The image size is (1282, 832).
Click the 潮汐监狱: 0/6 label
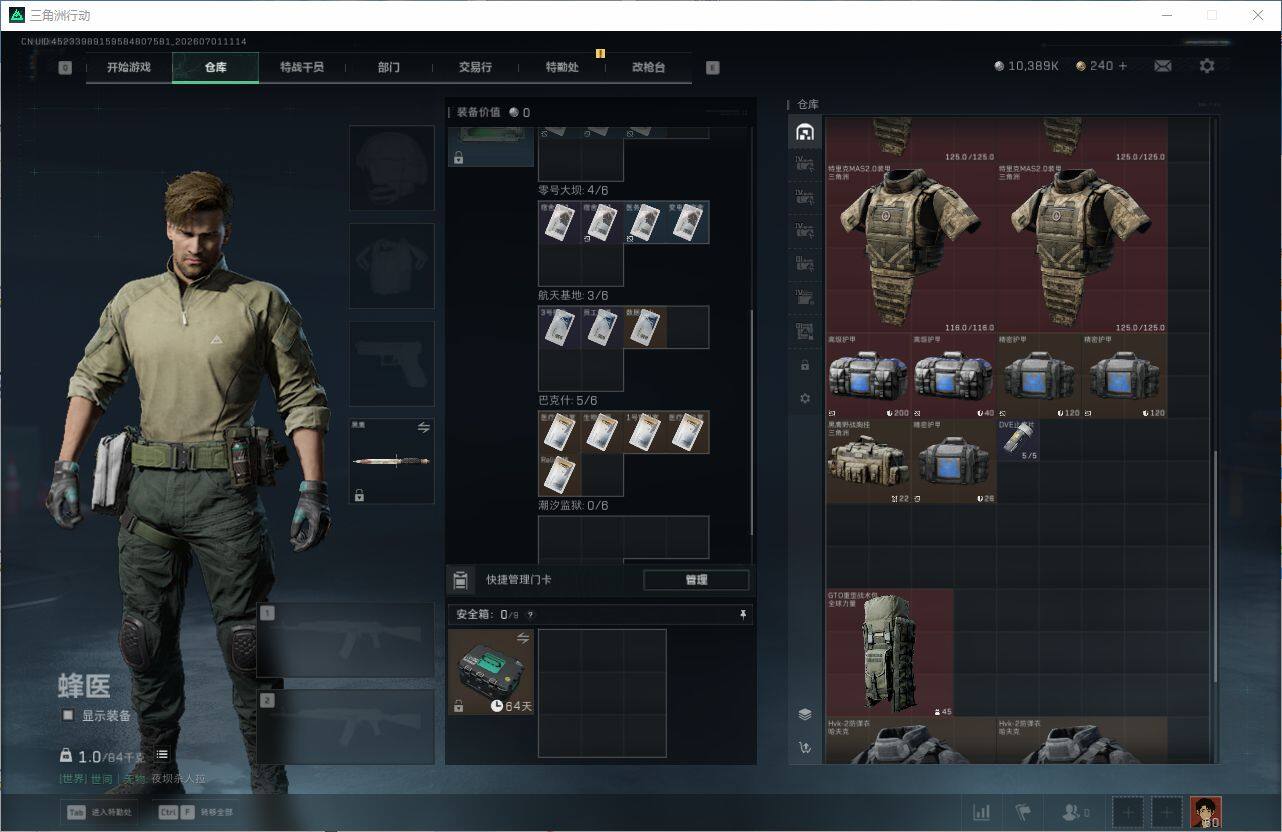[x=573, y=506]
